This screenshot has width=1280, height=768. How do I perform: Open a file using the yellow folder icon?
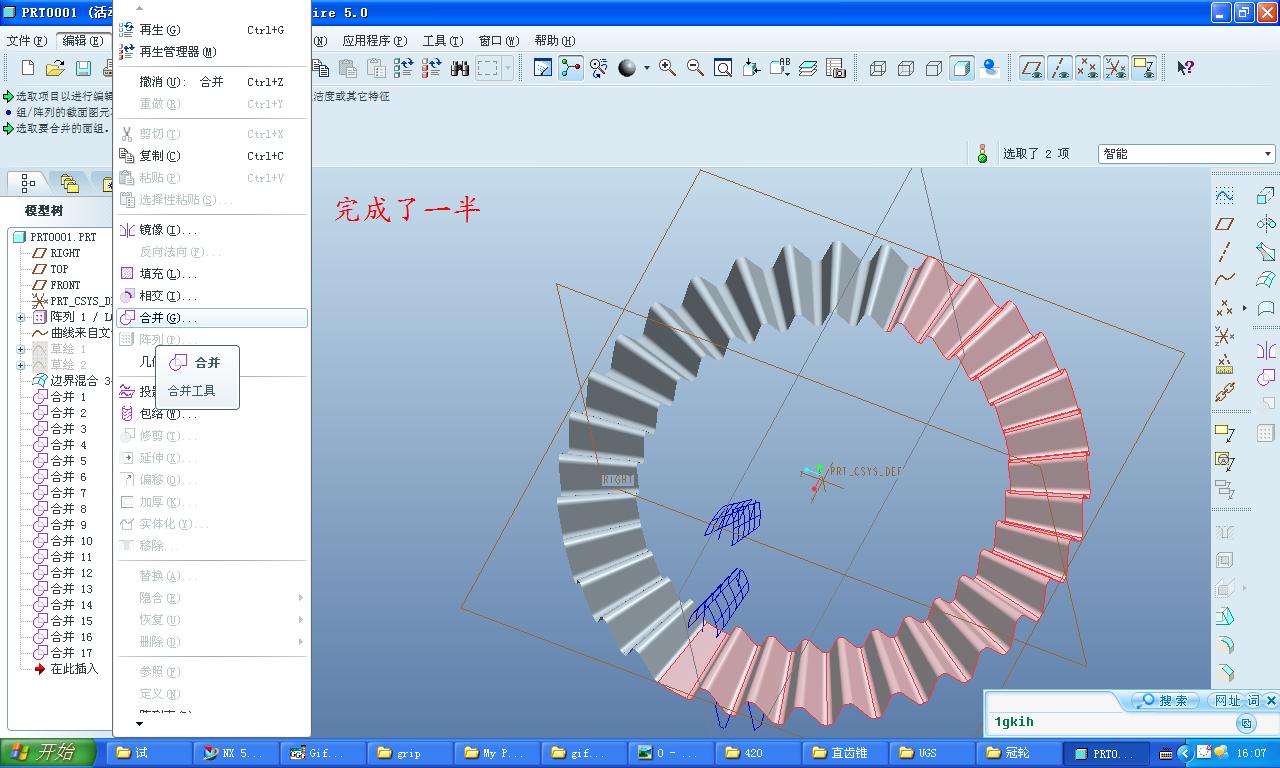point(56,68)
